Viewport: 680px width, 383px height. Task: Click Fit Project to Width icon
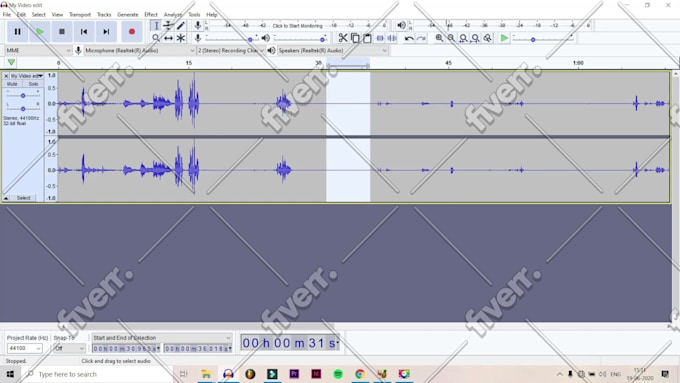coord(475,38)
